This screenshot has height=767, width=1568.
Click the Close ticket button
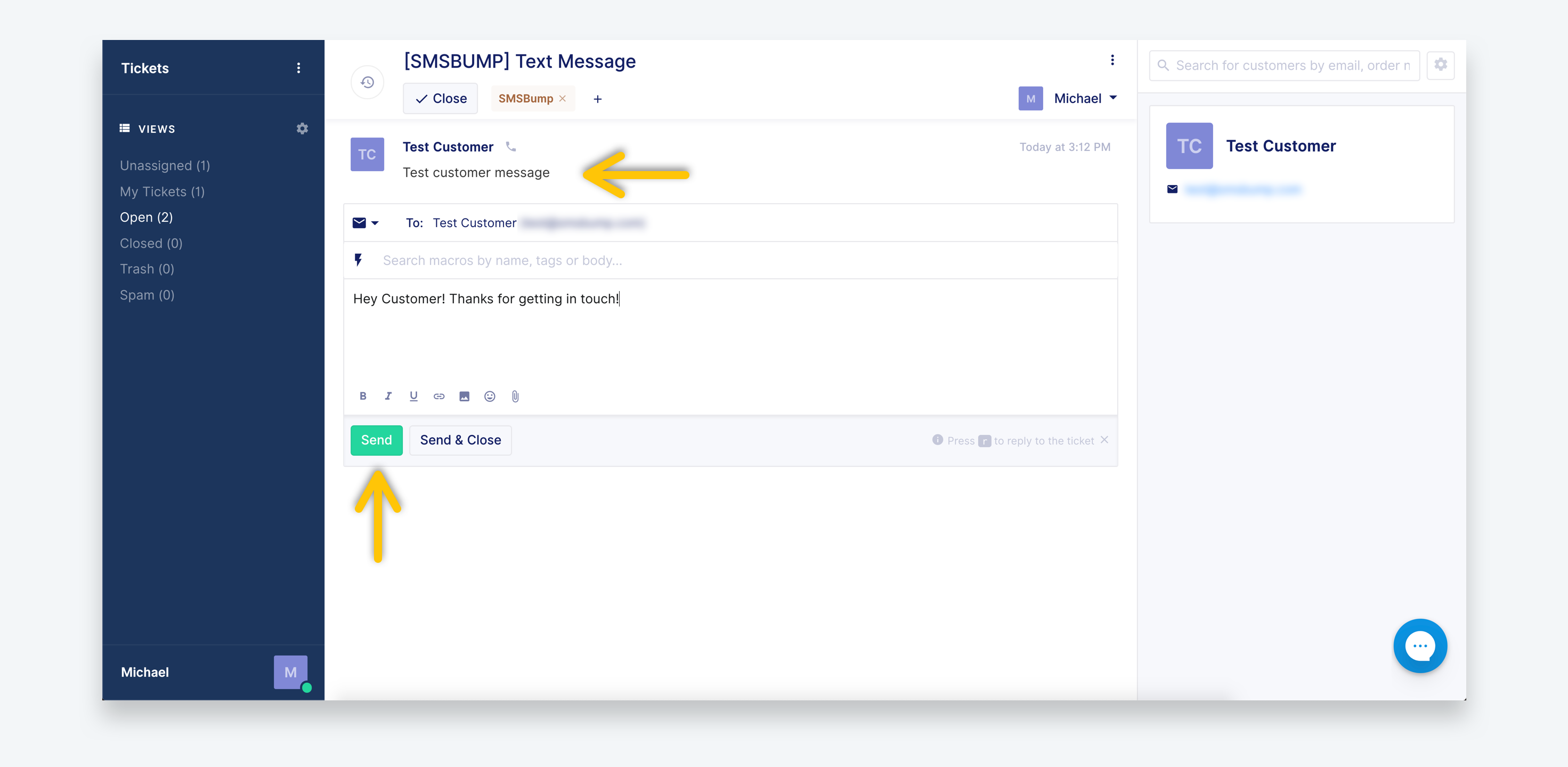pyautogui.click(x=440, y=99)
